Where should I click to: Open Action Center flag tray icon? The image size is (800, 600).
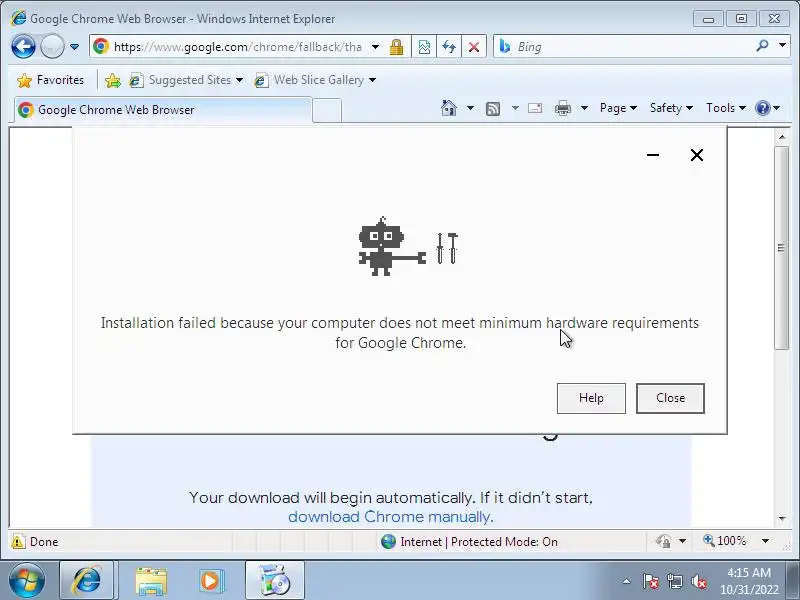pyautogui.click(x=651, y=582)
